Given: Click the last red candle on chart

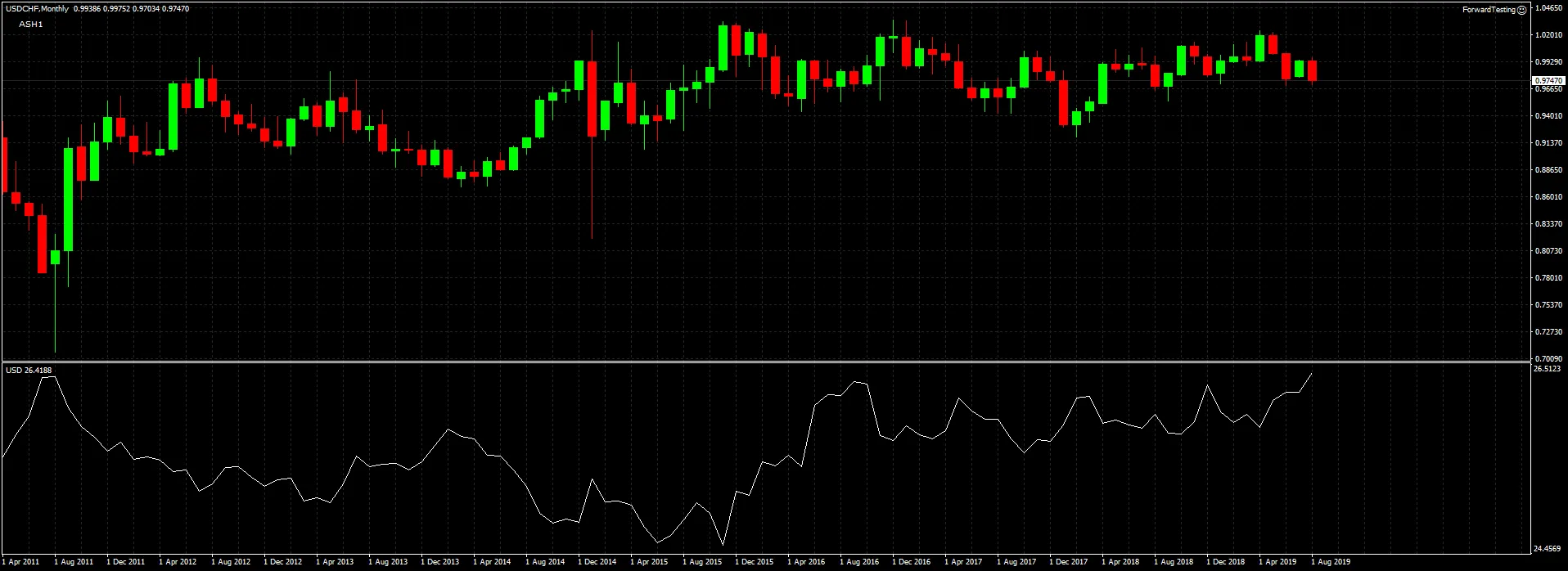Looking at the screenshot, I should (x=1312, y=71).
